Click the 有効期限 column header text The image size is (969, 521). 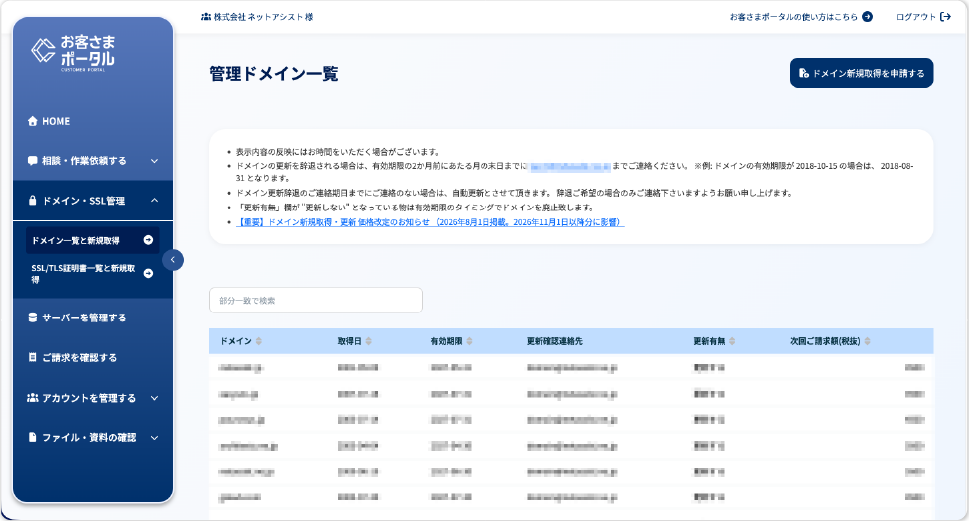pyautogui.click(x=447, y=341)
